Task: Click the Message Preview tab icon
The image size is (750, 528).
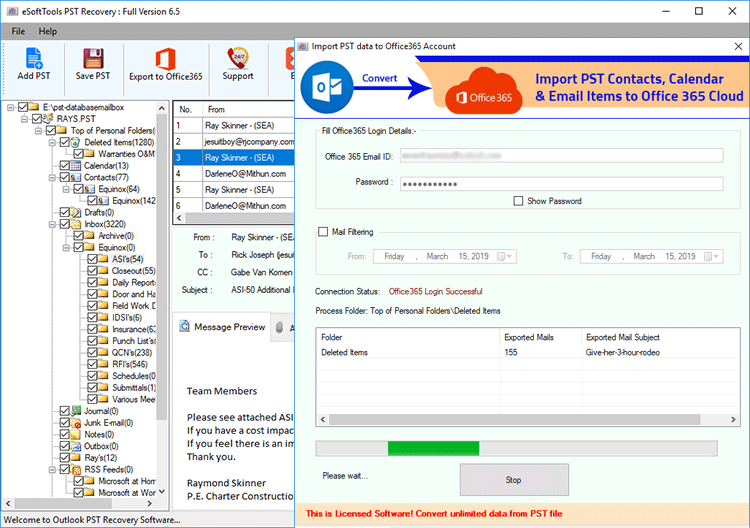Action: coord(184,327)
